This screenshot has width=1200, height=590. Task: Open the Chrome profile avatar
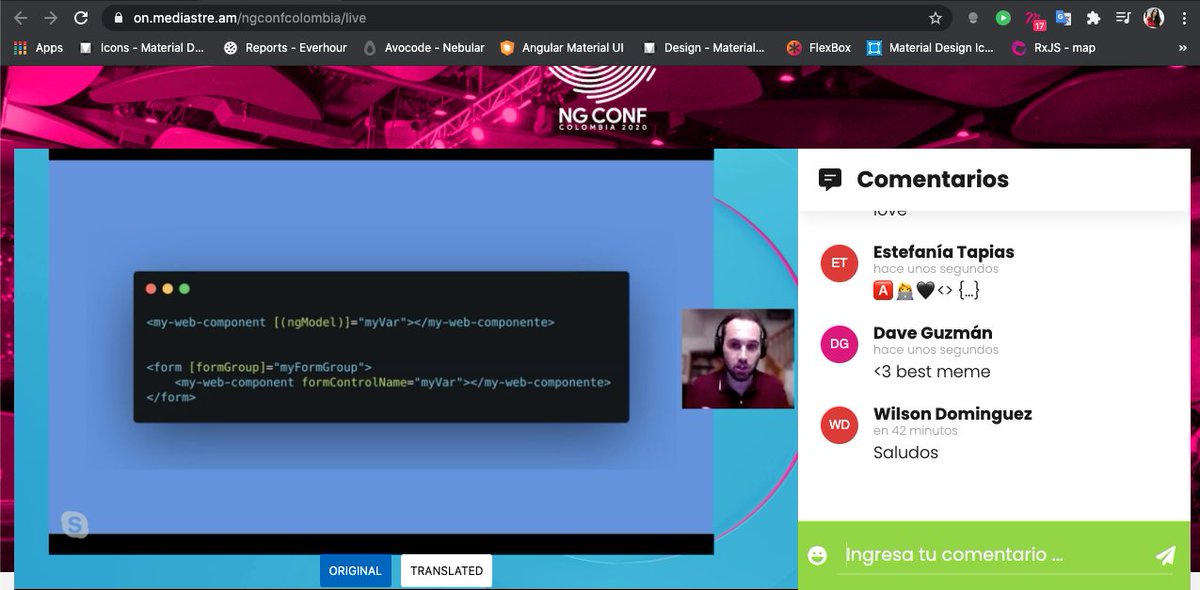pos(1154,18)
